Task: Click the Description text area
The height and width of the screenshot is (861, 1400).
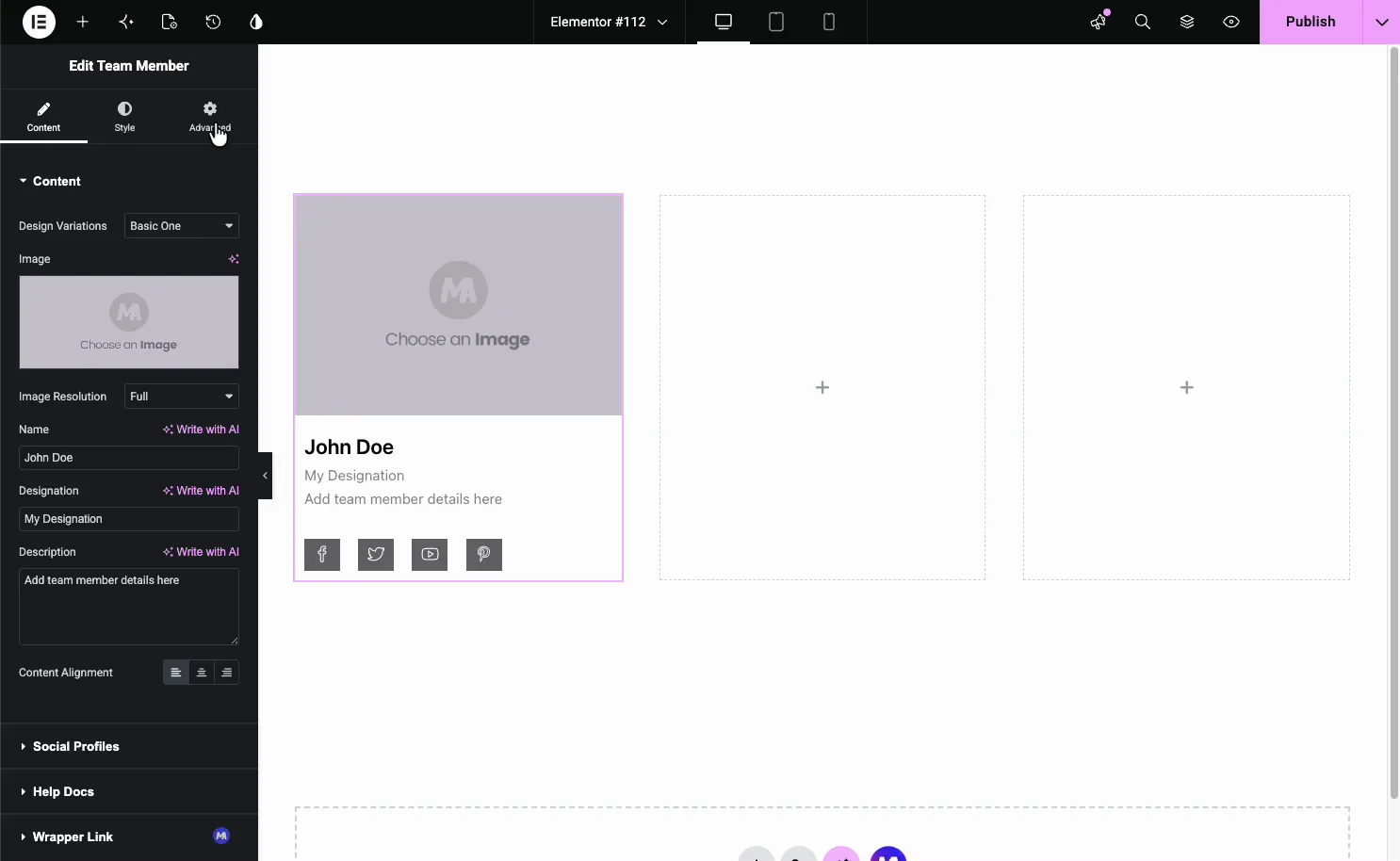Action: (x=129, y=607)
